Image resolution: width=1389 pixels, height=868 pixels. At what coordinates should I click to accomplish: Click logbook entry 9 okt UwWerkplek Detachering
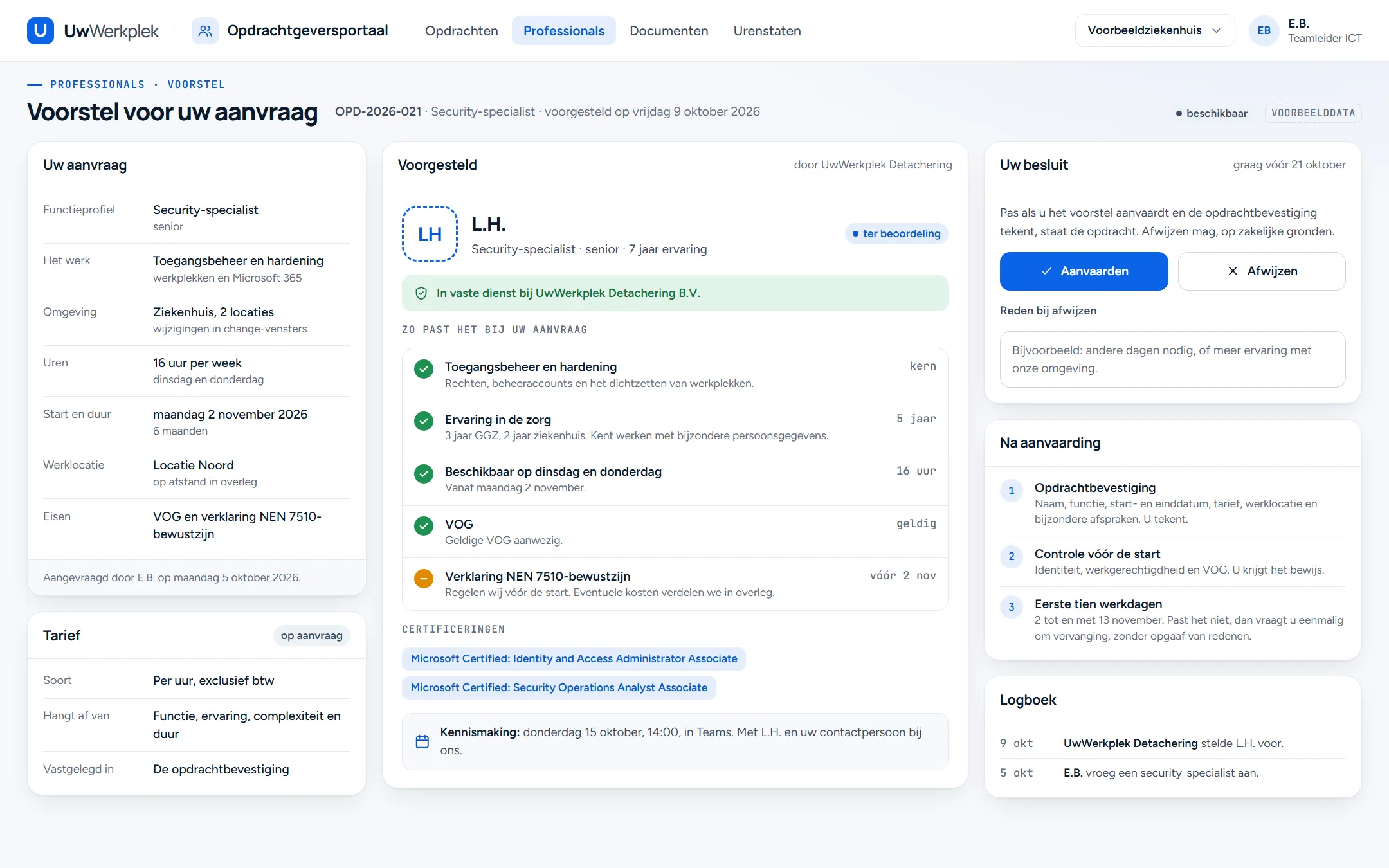click(1173, 743)
